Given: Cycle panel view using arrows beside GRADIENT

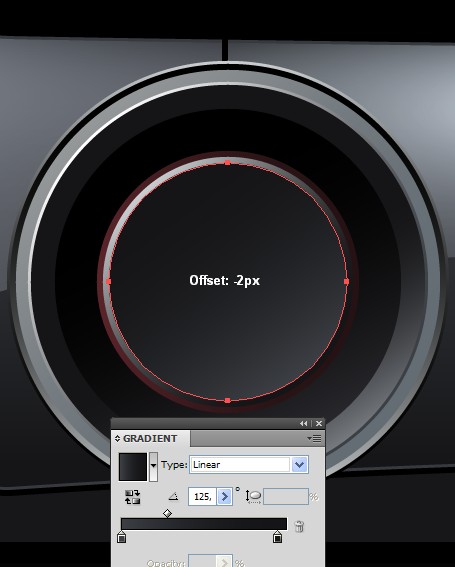Looking at the screenshot, I should 117,439.
